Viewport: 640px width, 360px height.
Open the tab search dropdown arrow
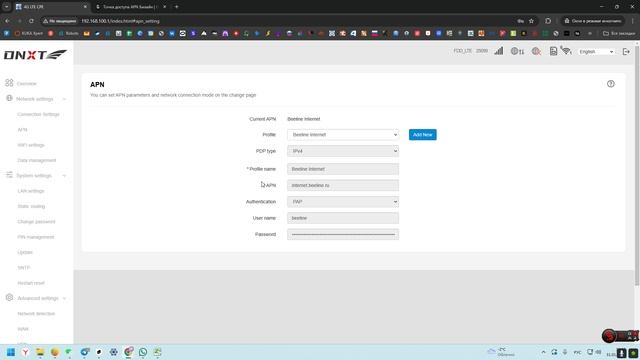coord(7,7)
